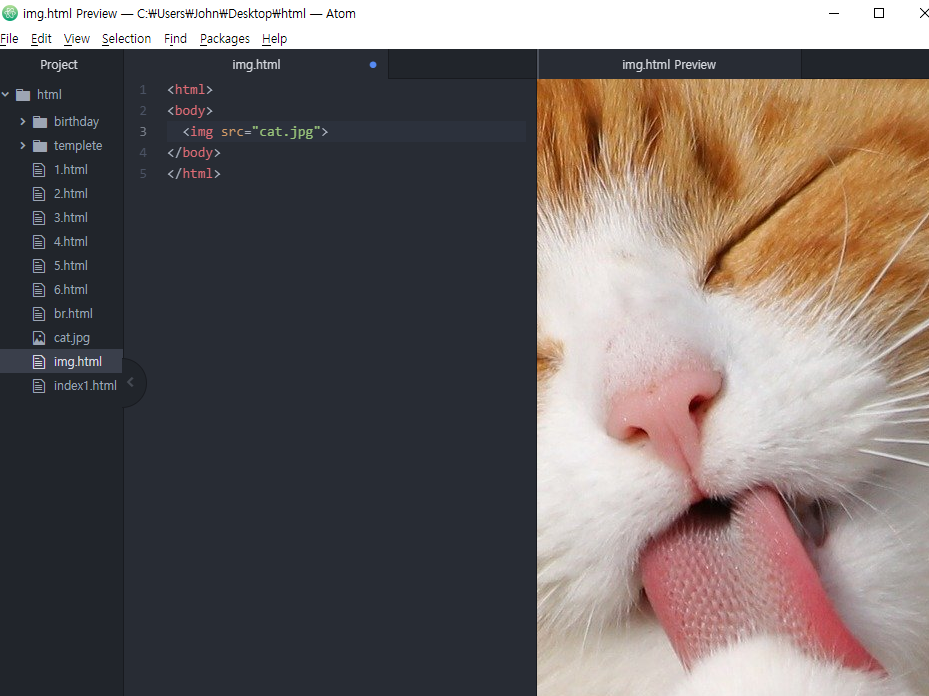Open 1.html from the tree
Viewport: 929px width, 696px height.
71,170
